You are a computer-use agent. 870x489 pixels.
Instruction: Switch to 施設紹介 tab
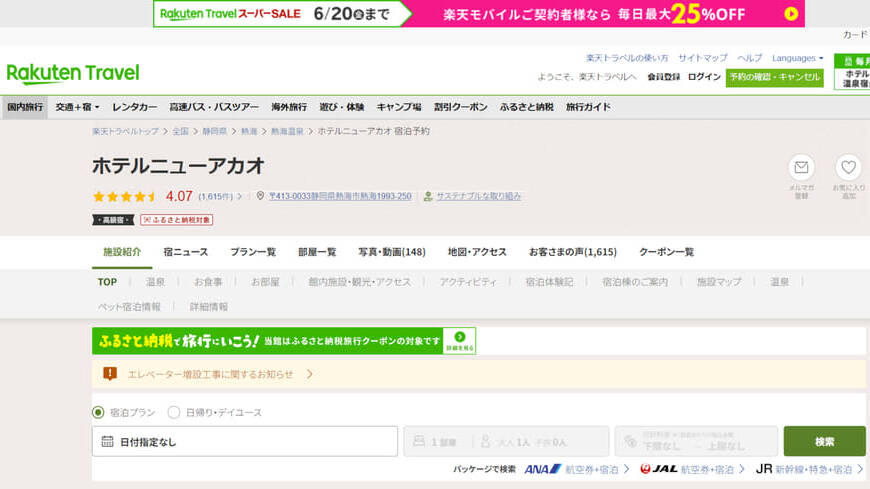coord(122,252)
